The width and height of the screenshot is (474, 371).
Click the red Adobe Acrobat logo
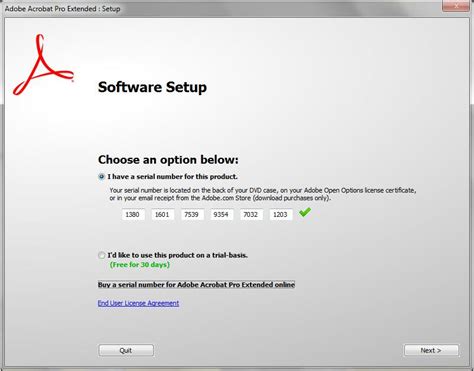43,65
